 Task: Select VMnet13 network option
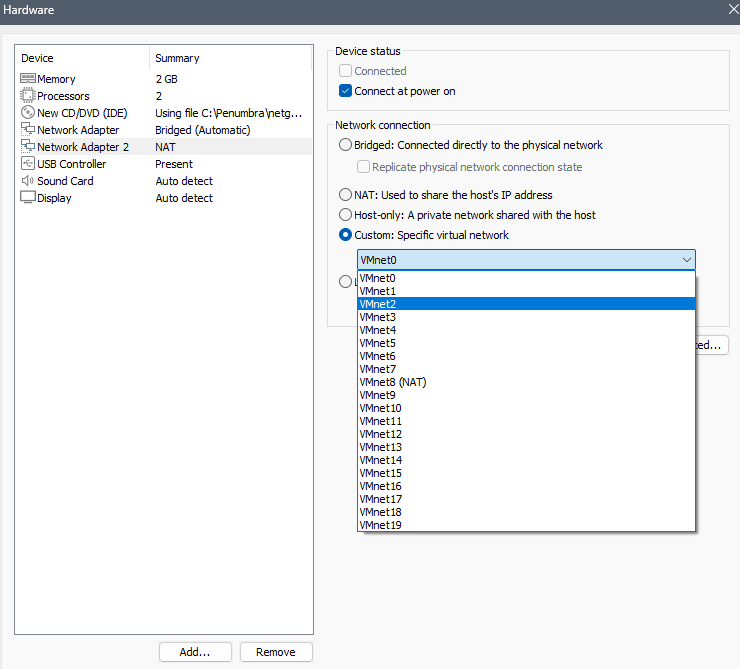click(526, 447)
